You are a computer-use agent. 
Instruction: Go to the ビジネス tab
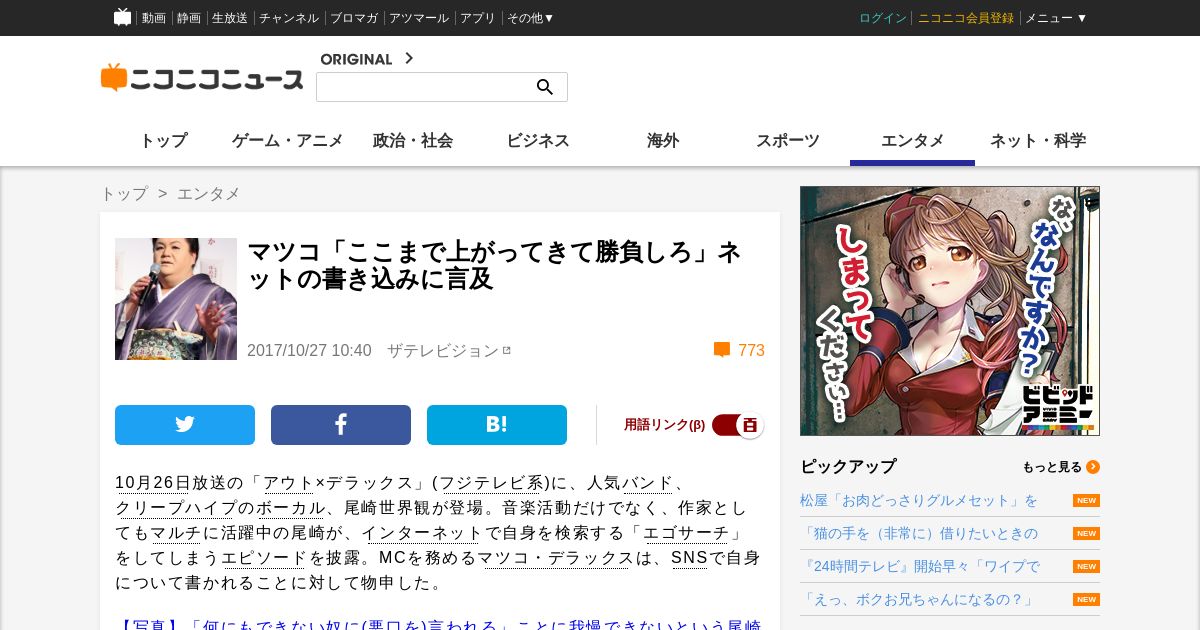538,141
